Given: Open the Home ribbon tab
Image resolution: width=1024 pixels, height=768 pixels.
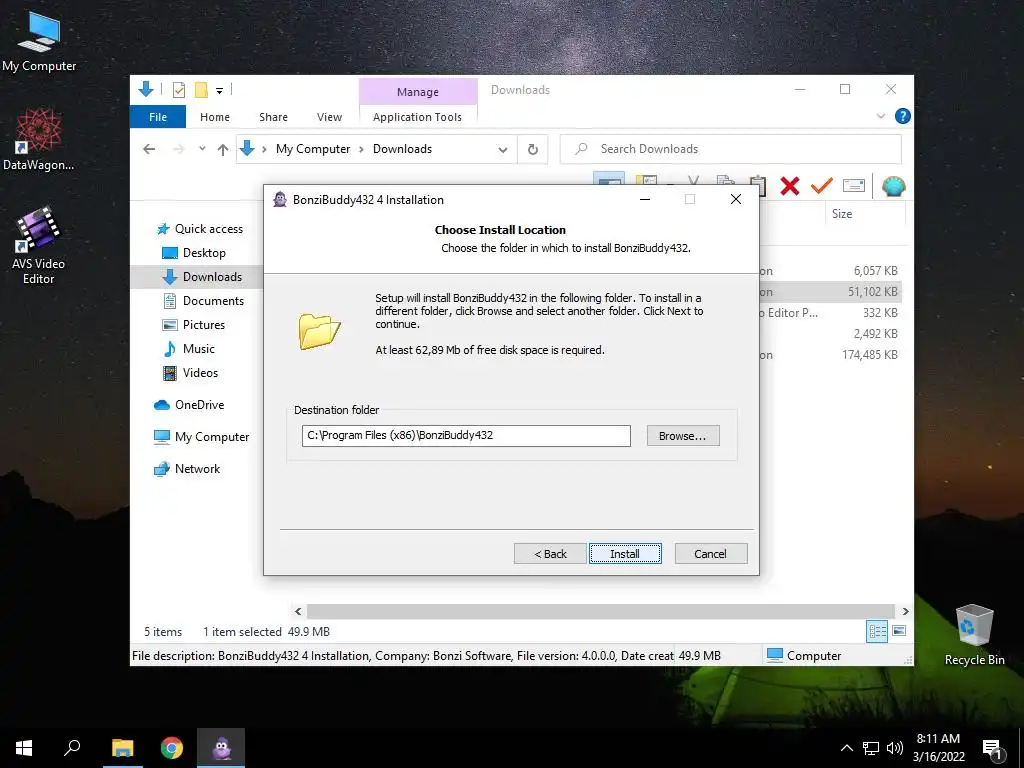Looking at the screenshot, I should [215, 117].
